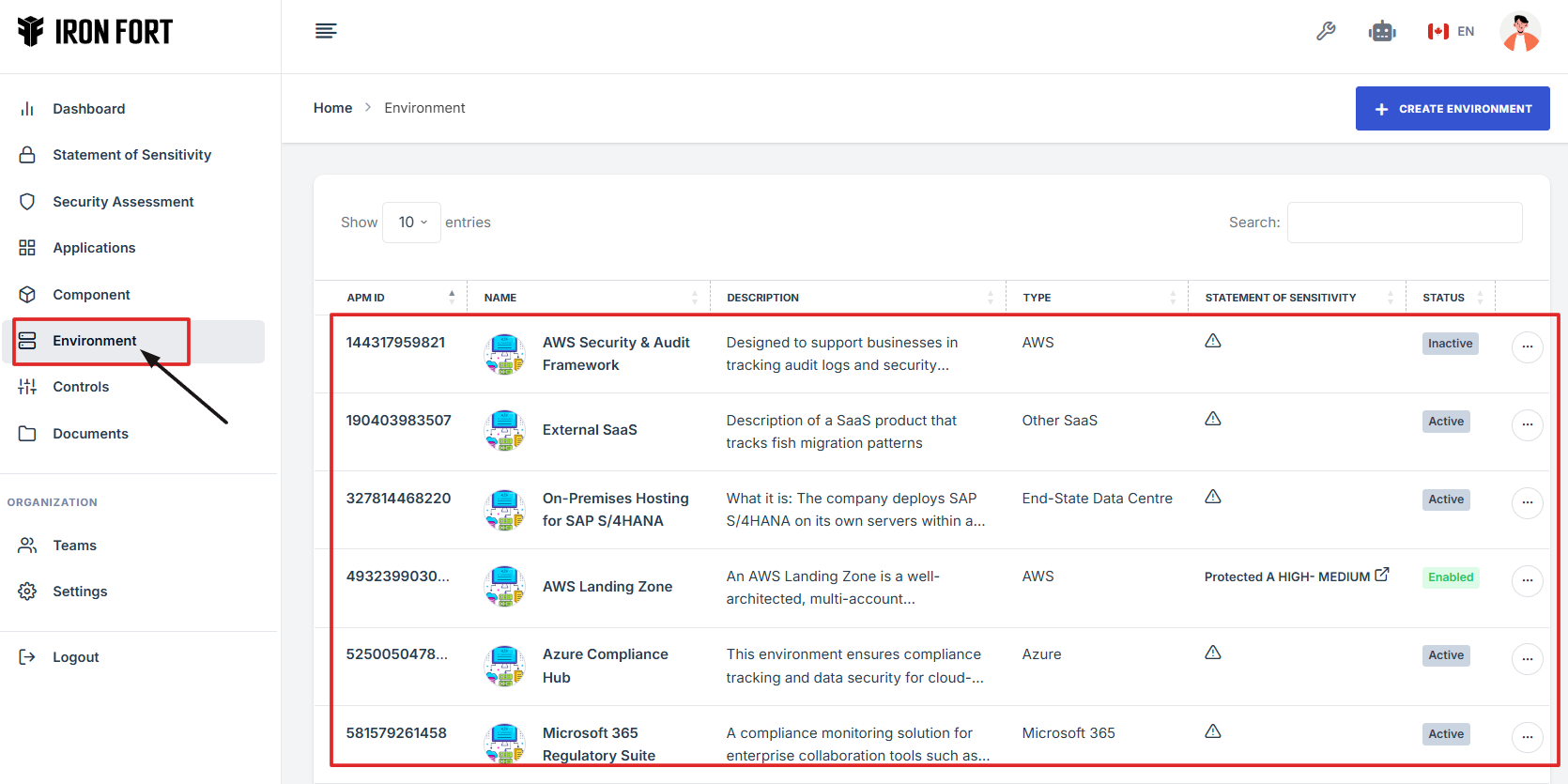
Task: Follow the Home breadcrumb link
Action: 332,108
